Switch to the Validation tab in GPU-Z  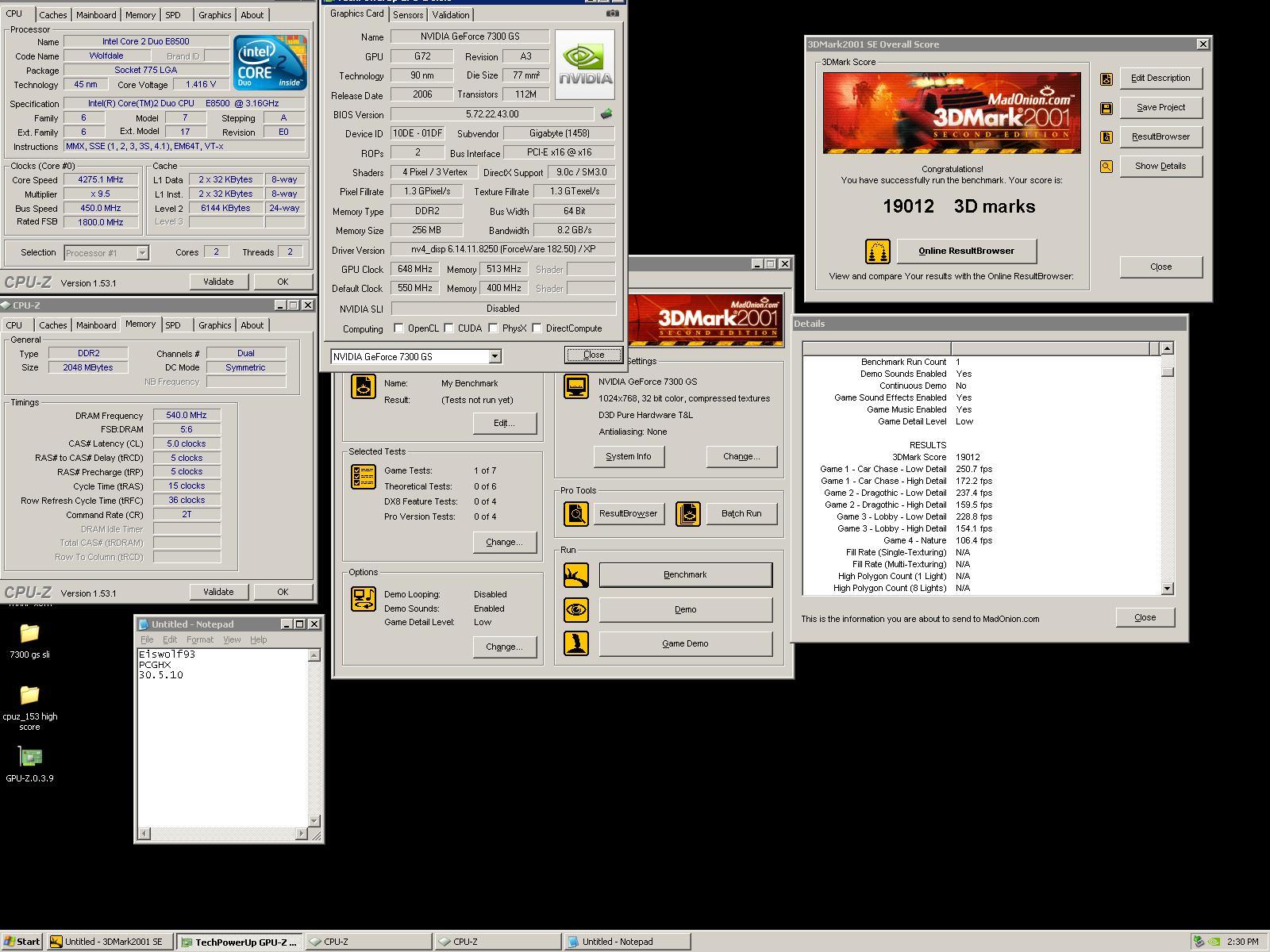[451, 14]
